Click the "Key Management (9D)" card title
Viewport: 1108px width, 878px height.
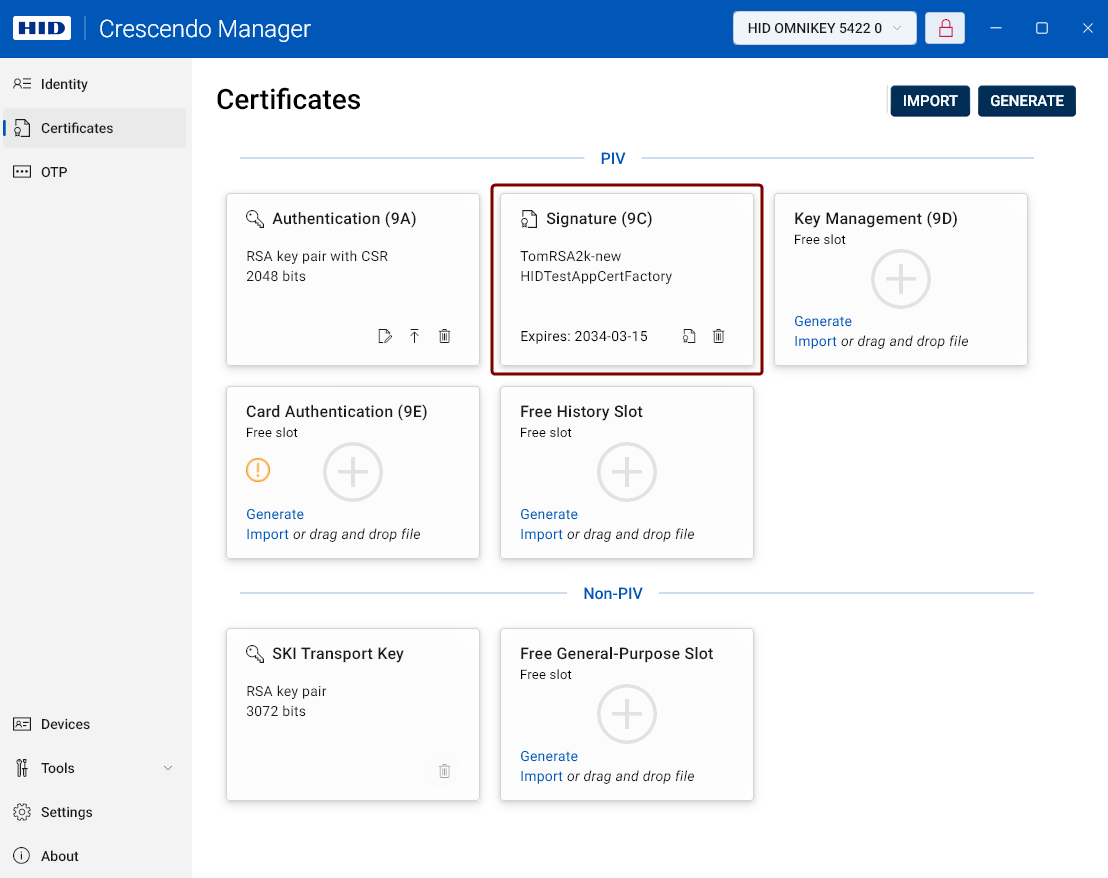point(876,219)
